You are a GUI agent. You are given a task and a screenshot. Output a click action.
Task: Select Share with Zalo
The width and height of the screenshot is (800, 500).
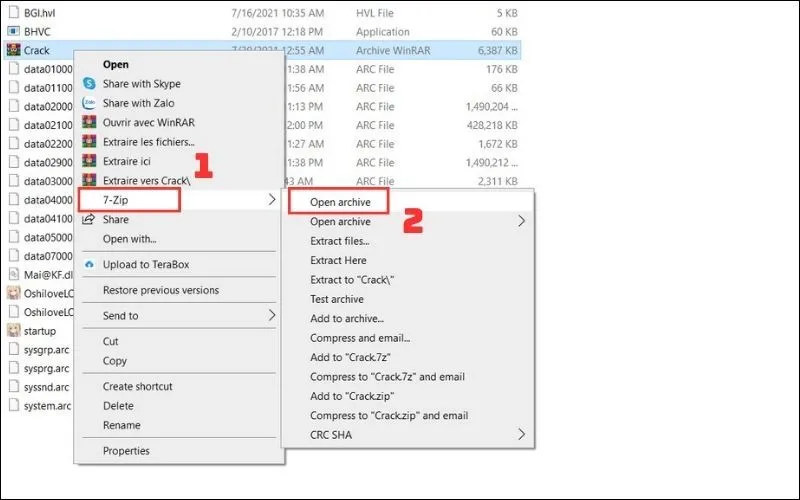click(x=138, y=103)
